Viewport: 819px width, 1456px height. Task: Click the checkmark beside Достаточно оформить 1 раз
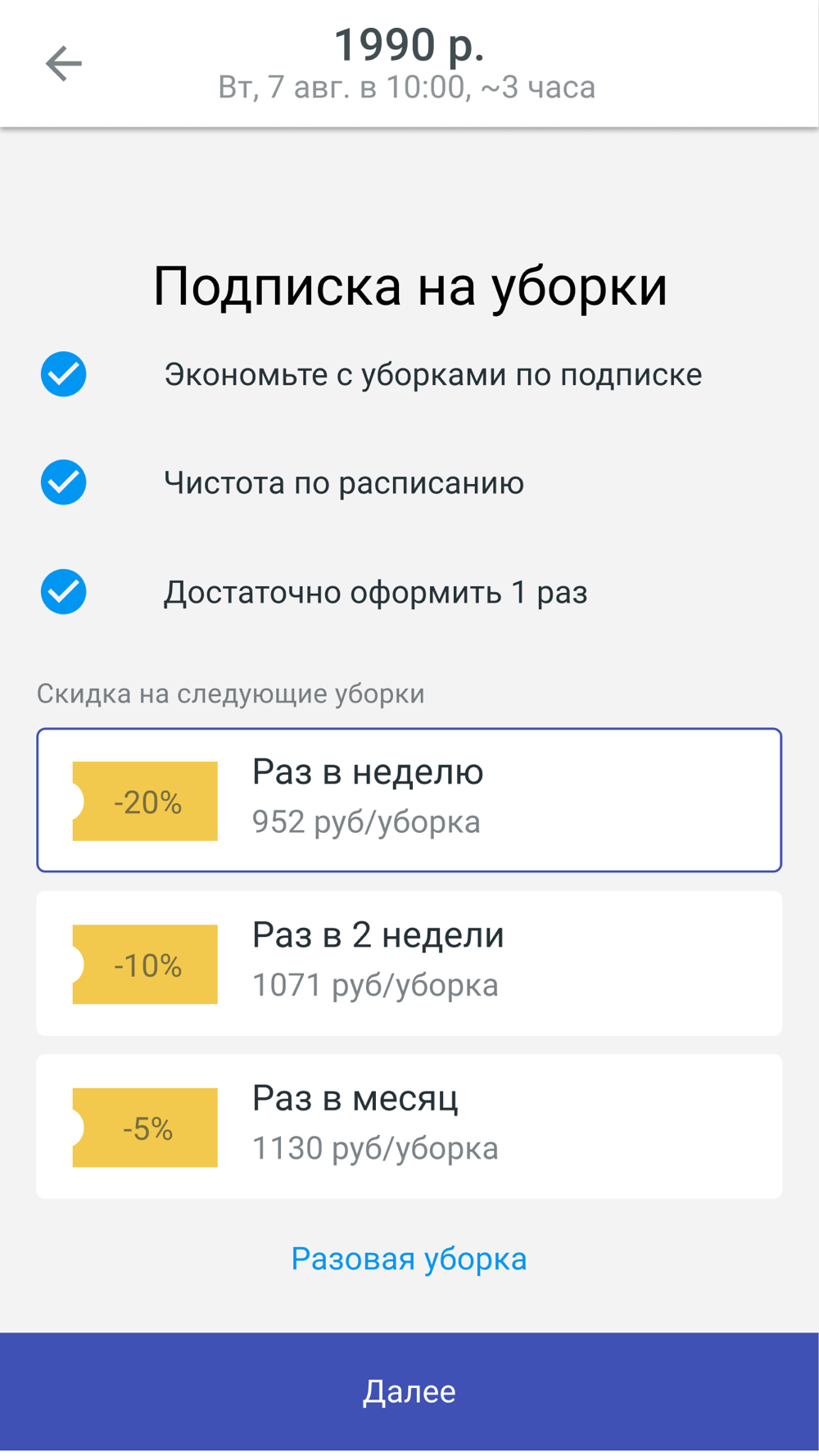coord(64,591)
